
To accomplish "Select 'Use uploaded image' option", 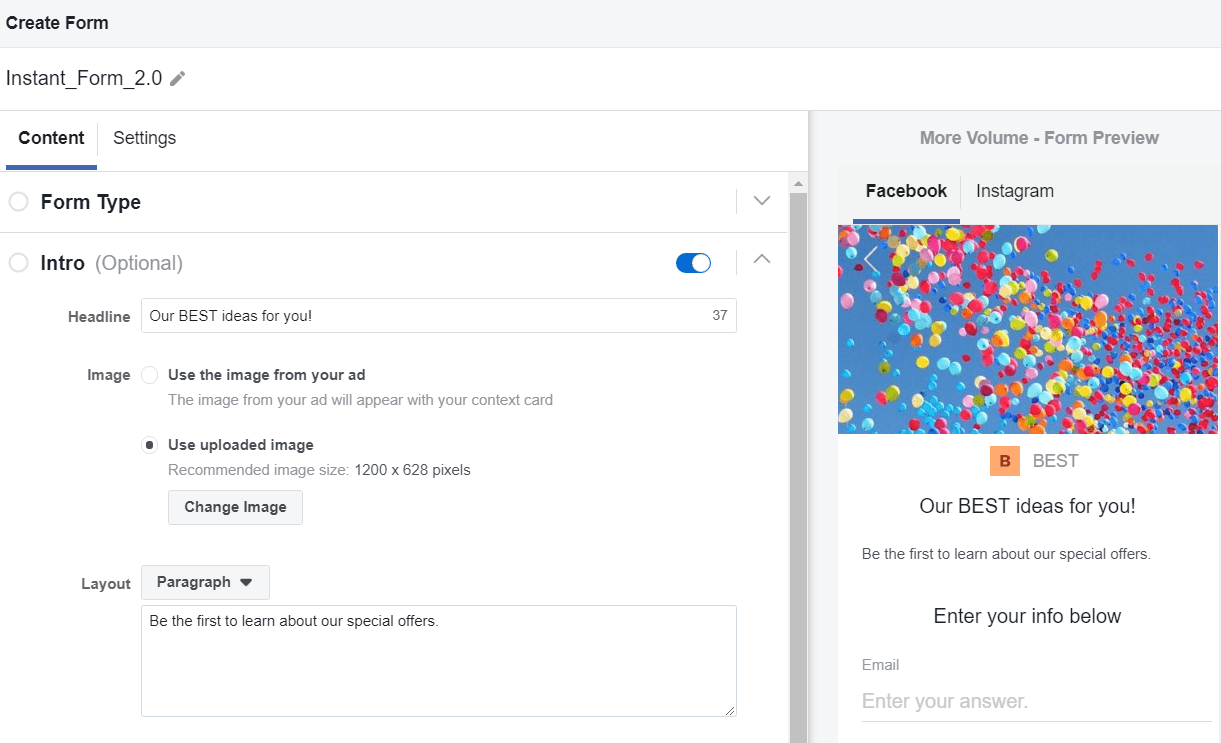I will [x=150, y=445].
